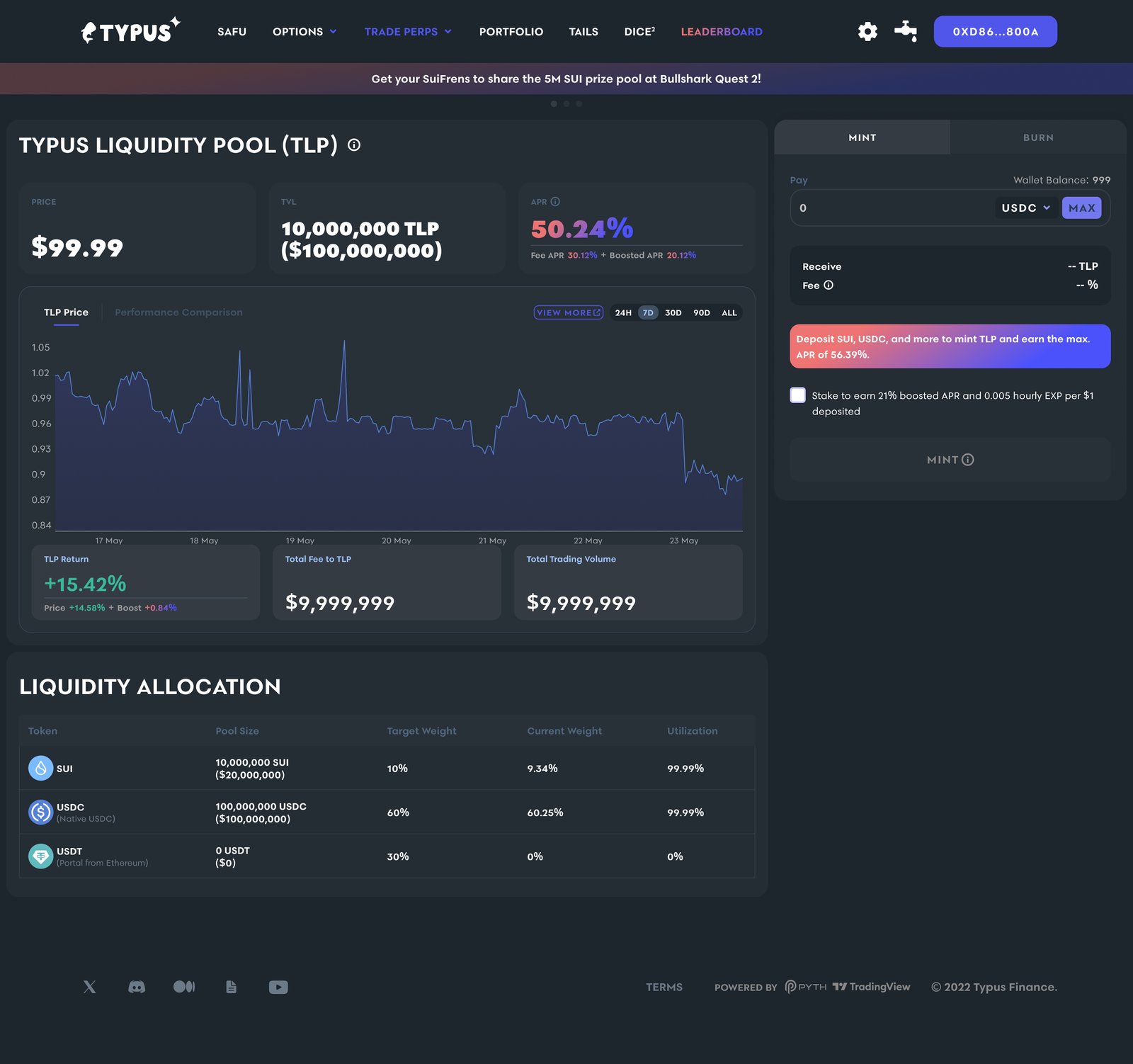Image resolution: width=1133 pixels, height=1064 pixels.
Task: Click the 9.34% current weight cell
Action: [x=542, y=768]
